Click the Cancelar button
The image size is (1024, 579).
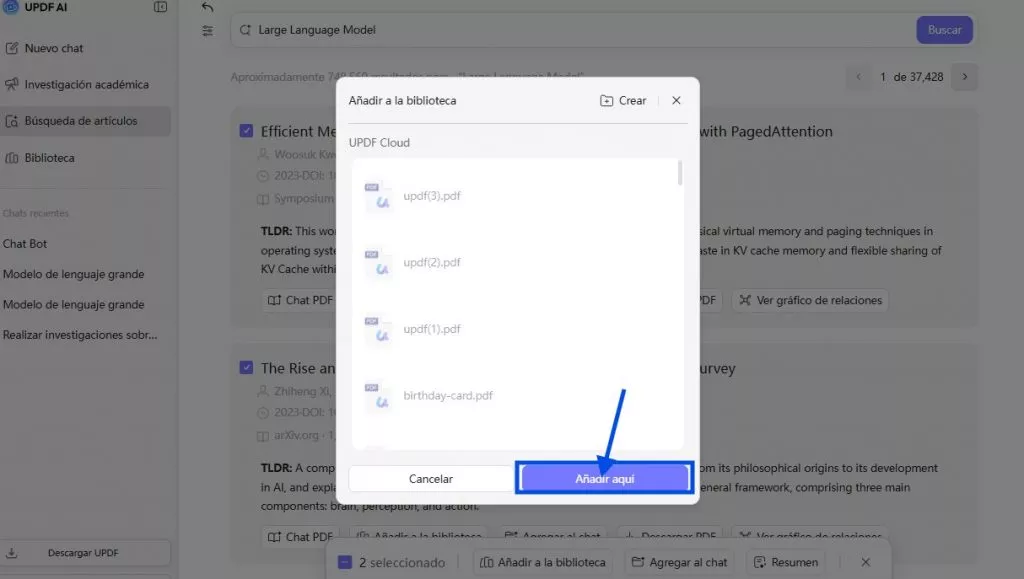431,478
